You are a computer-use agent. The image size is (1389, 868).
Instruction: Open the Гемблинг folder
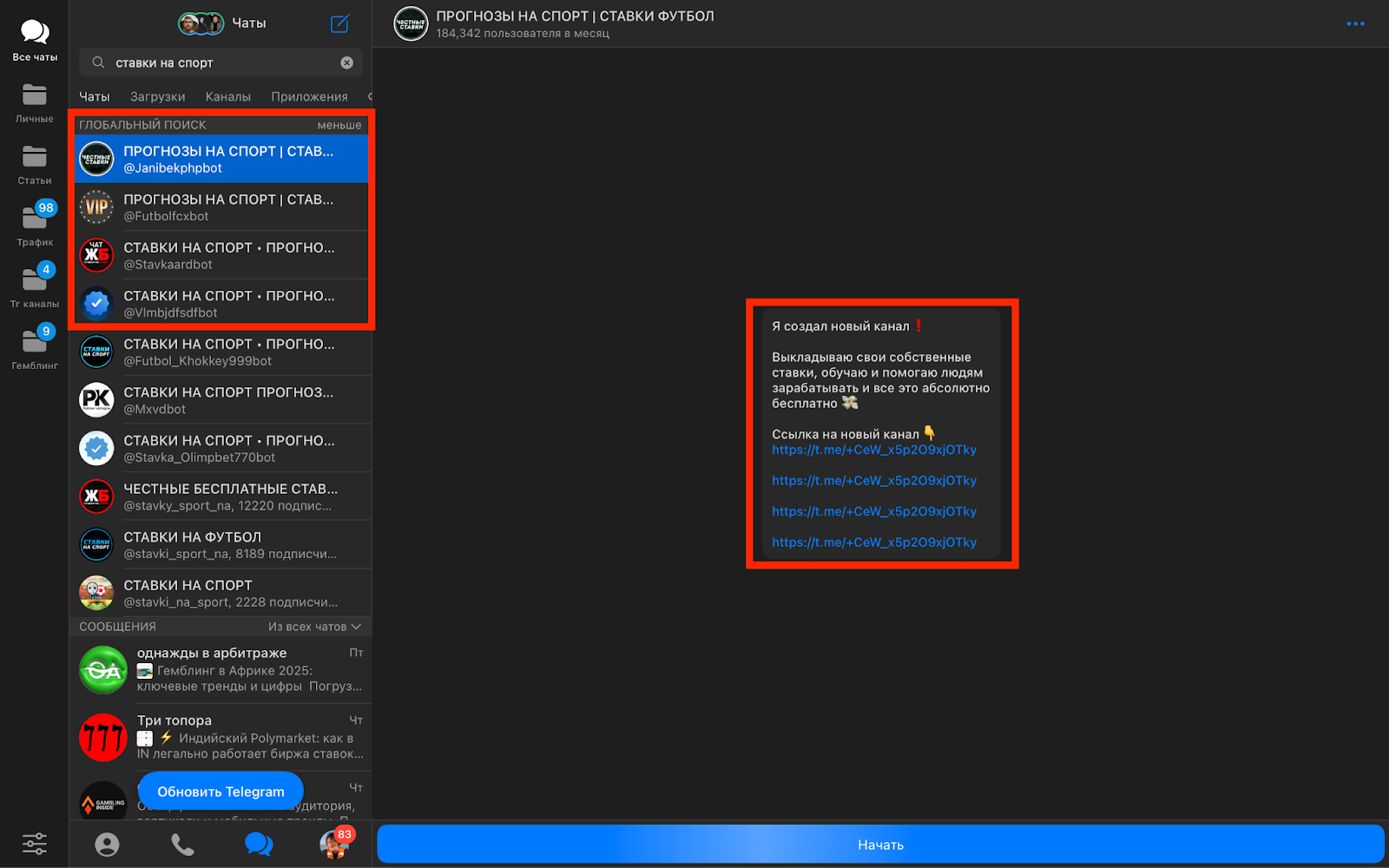pyautogui.click(x=35, y=349)
